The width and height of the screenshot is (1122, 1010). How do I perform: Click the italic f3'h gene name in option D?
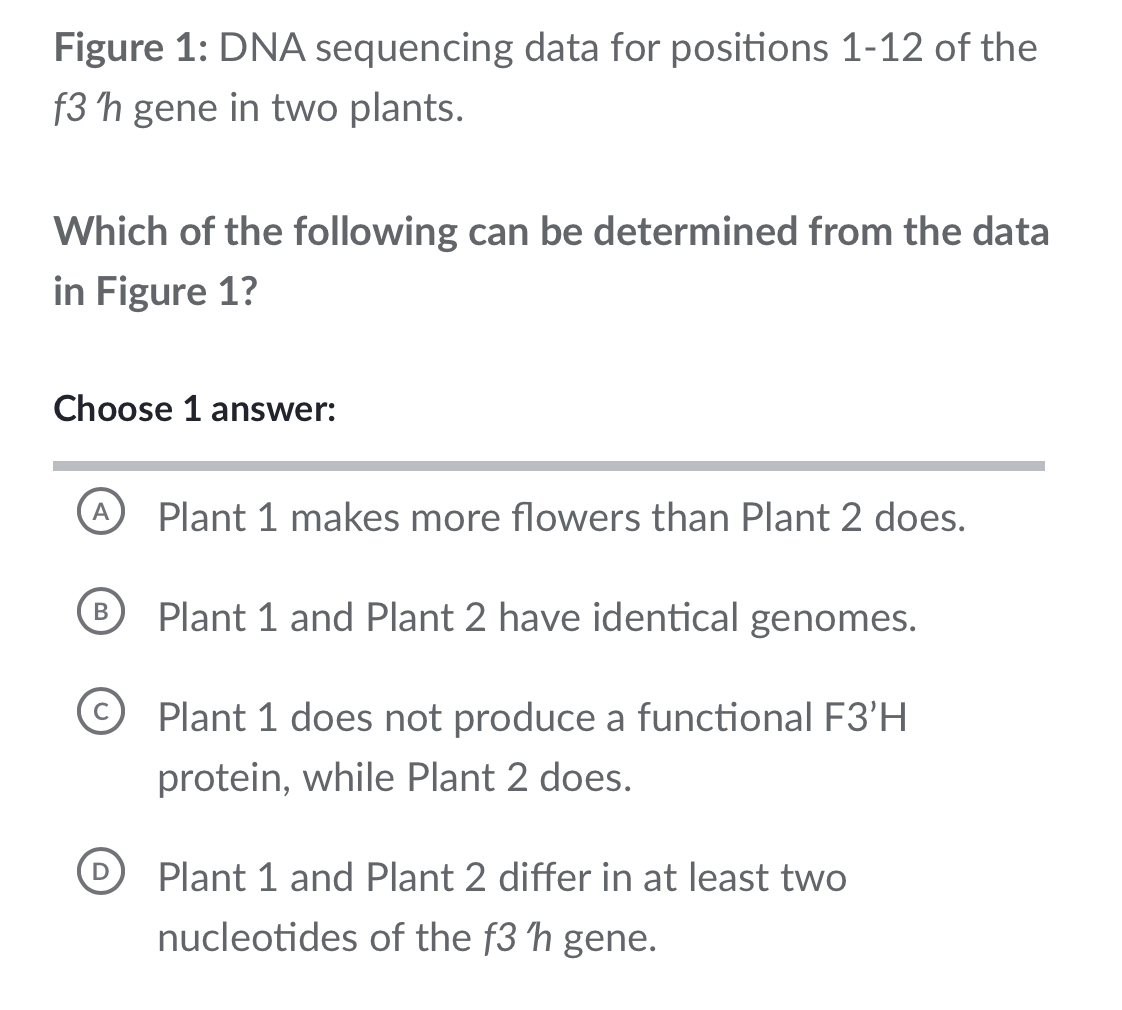(x=520, y=938)
